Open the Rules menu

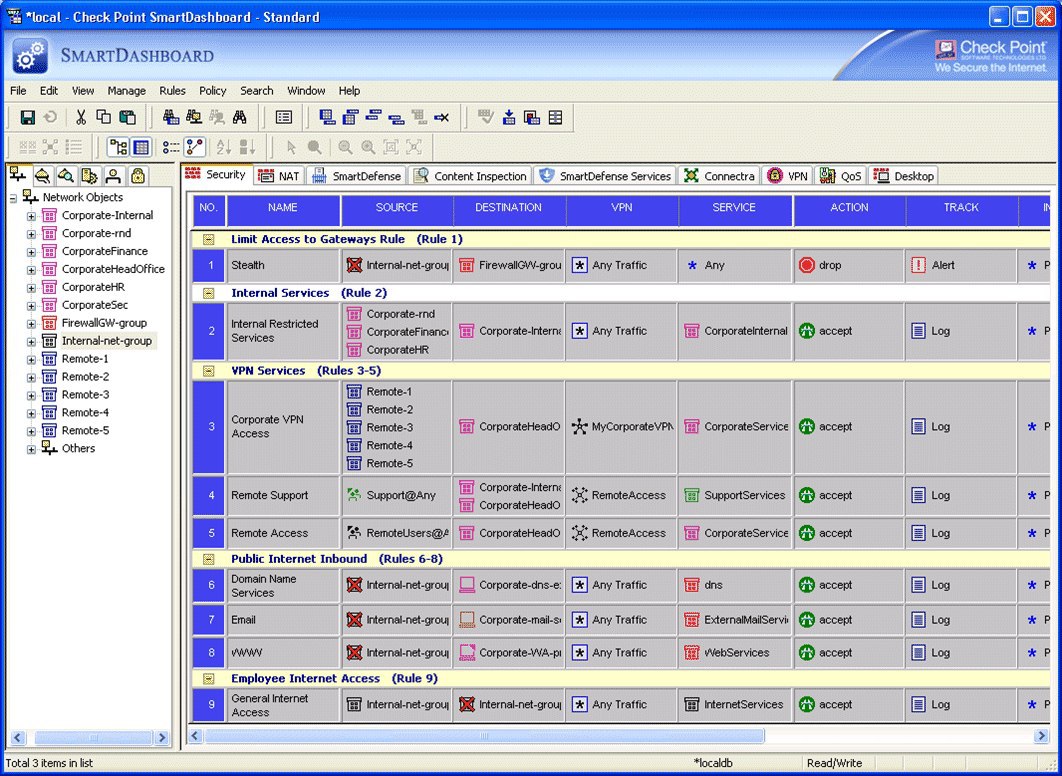(172, 91)
